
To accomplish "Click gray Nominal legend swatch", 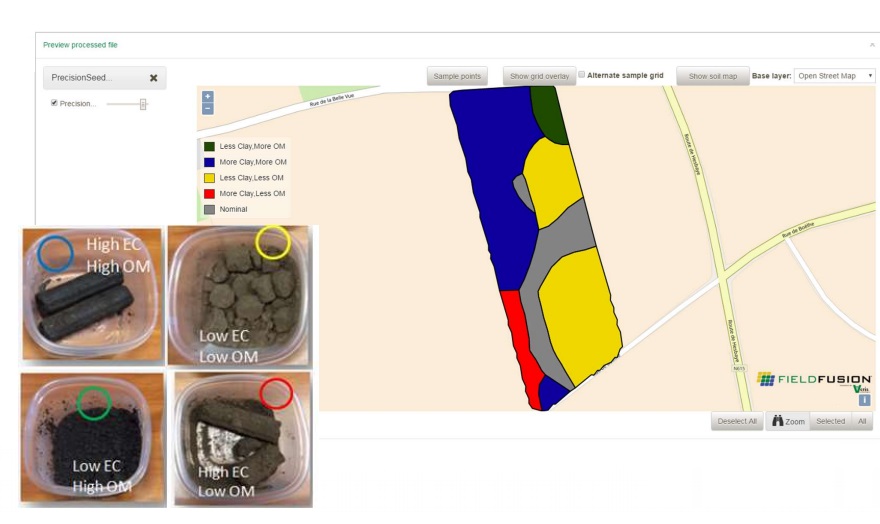I will click(209, 209).
